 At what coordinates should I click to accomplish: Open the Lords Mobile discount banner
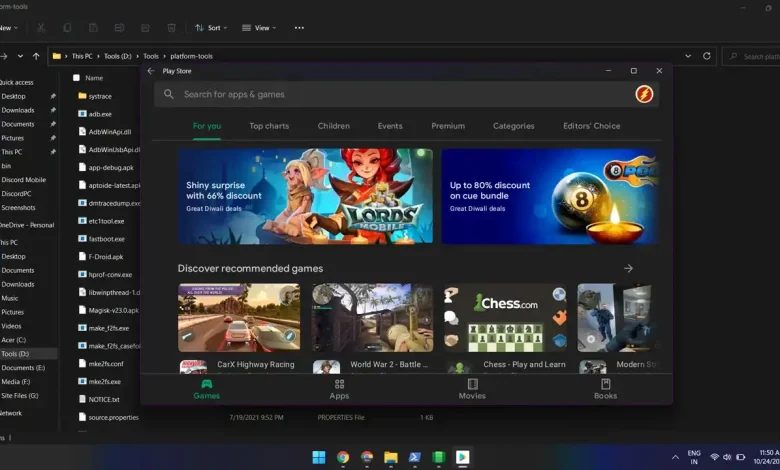click(305, 196)
